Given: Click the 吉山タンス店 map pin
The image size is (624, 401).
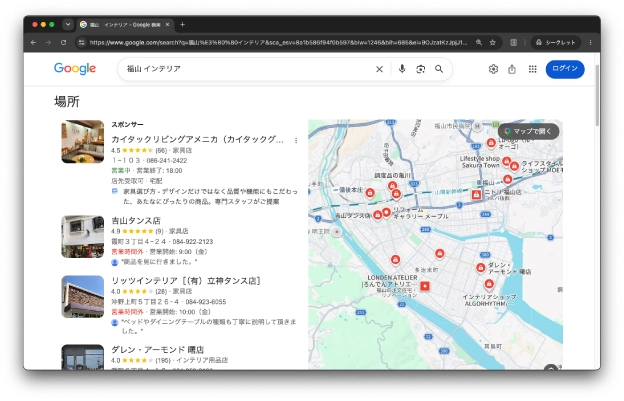Looking at the screenshot, I should click(x=377, y=215).
